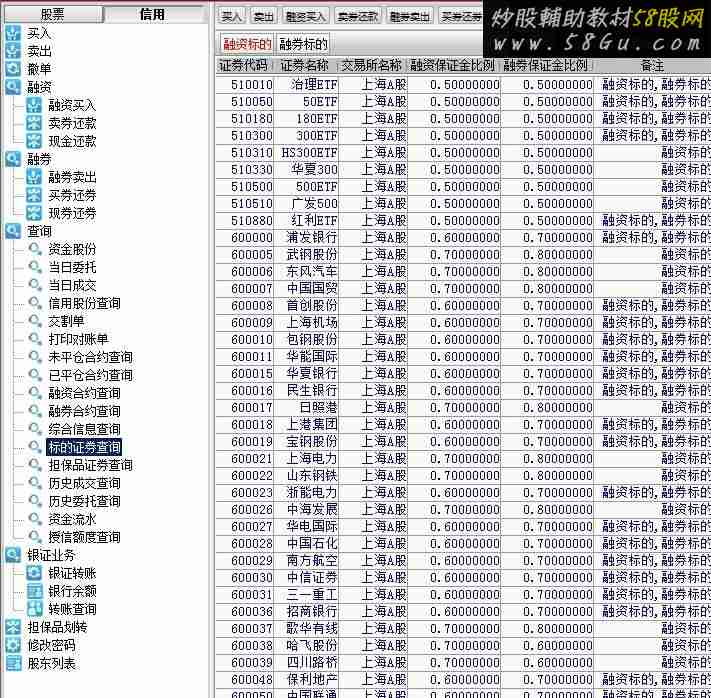Select the row with code 510050
711x698 pixels.
point(463,102)
